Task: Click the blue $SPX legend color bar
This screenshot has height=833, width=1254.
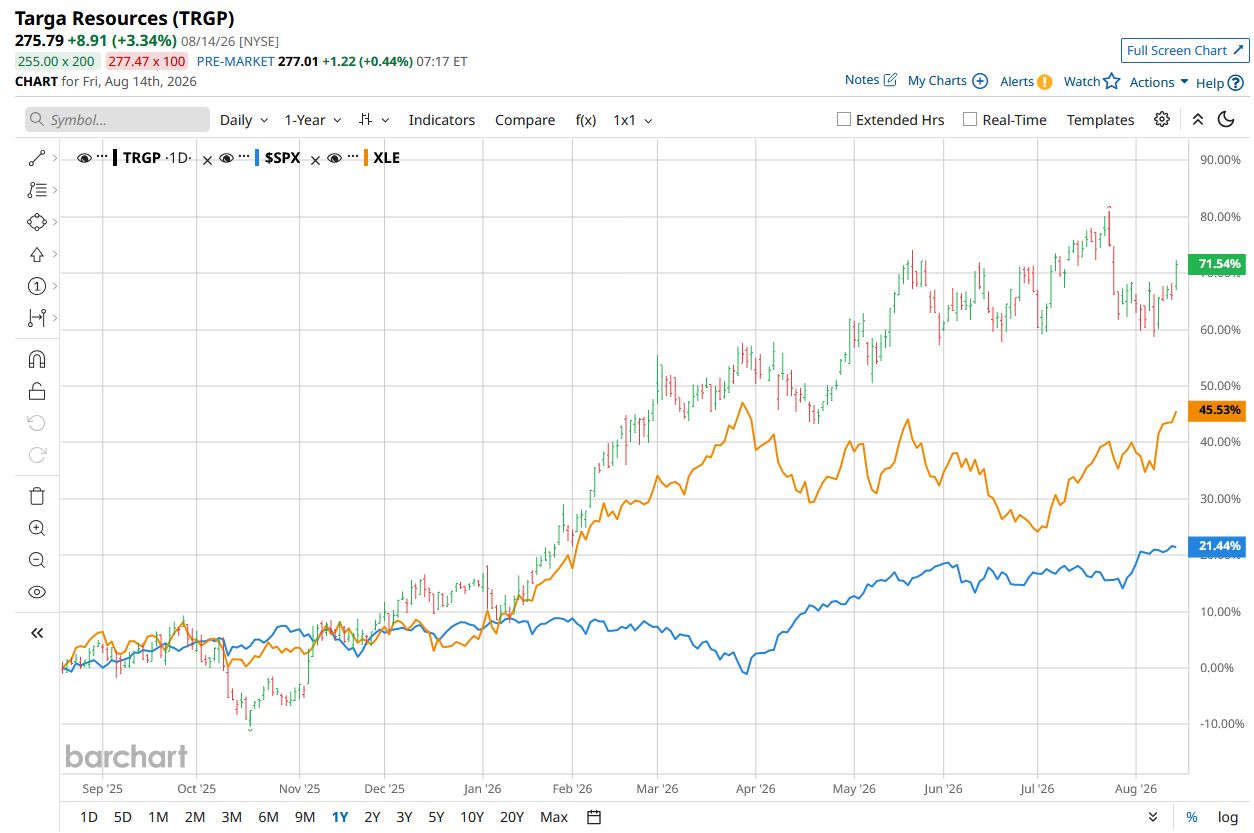Action: (258, 158)
